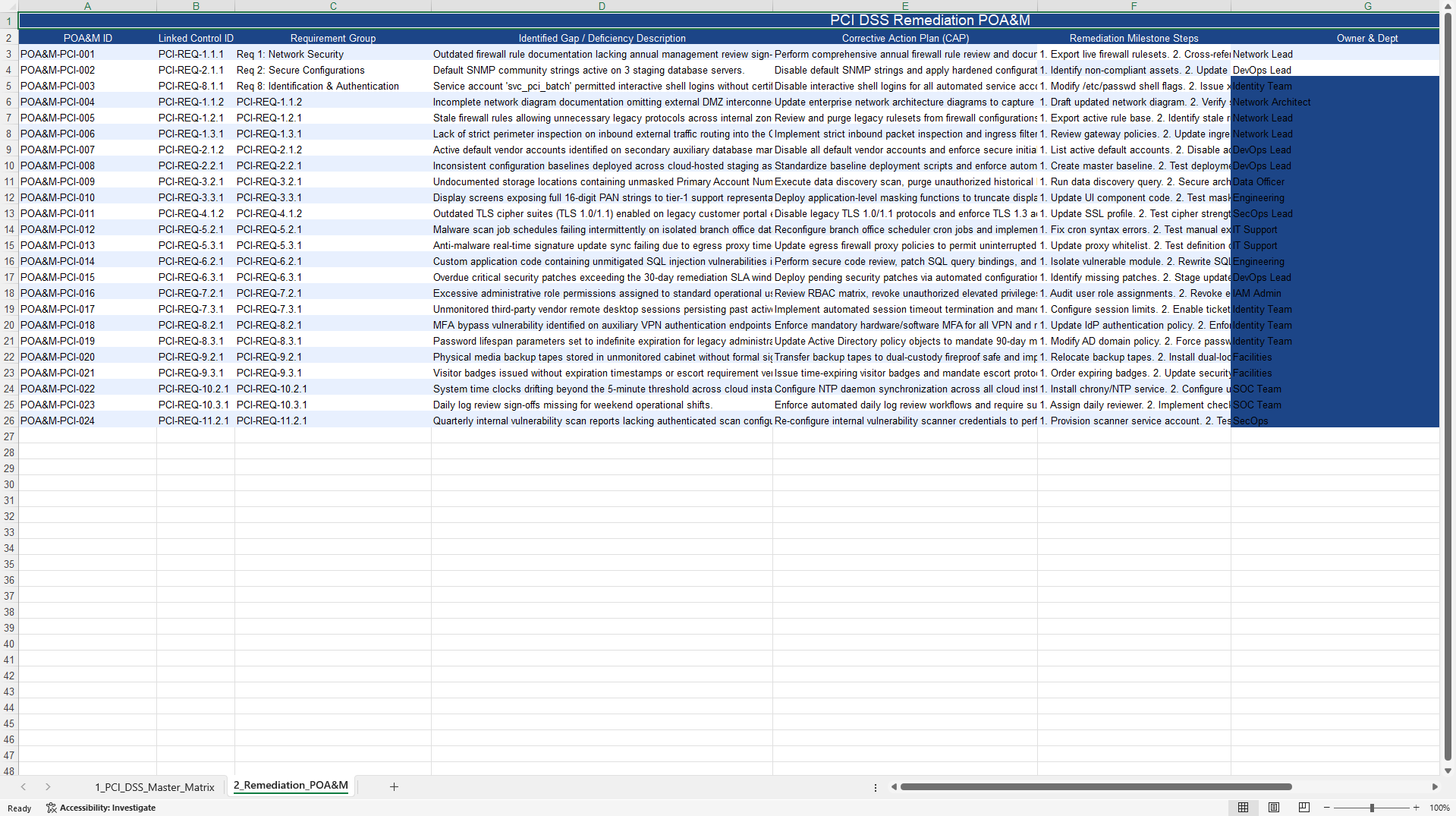Viewport: 1456px width, 816px height.
Task: Select column G header
Action: pyautogui.click(x=1335, y=6)
